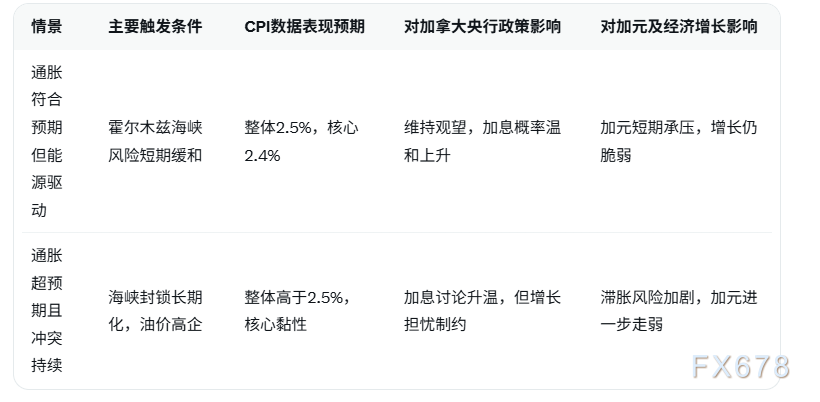Select the 滞胀风险加剧，加元进 line

(x=679, y=296)
